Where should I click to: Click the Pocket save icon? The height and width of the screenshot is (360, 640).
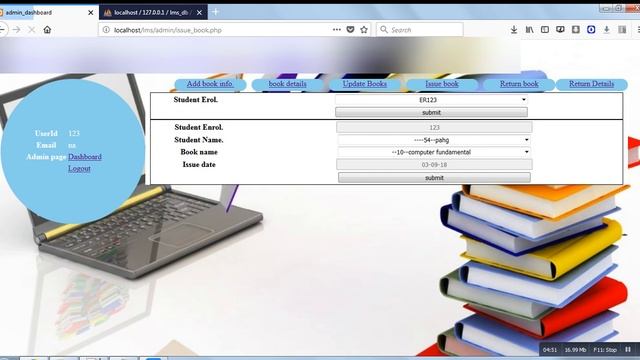point(350,30)
